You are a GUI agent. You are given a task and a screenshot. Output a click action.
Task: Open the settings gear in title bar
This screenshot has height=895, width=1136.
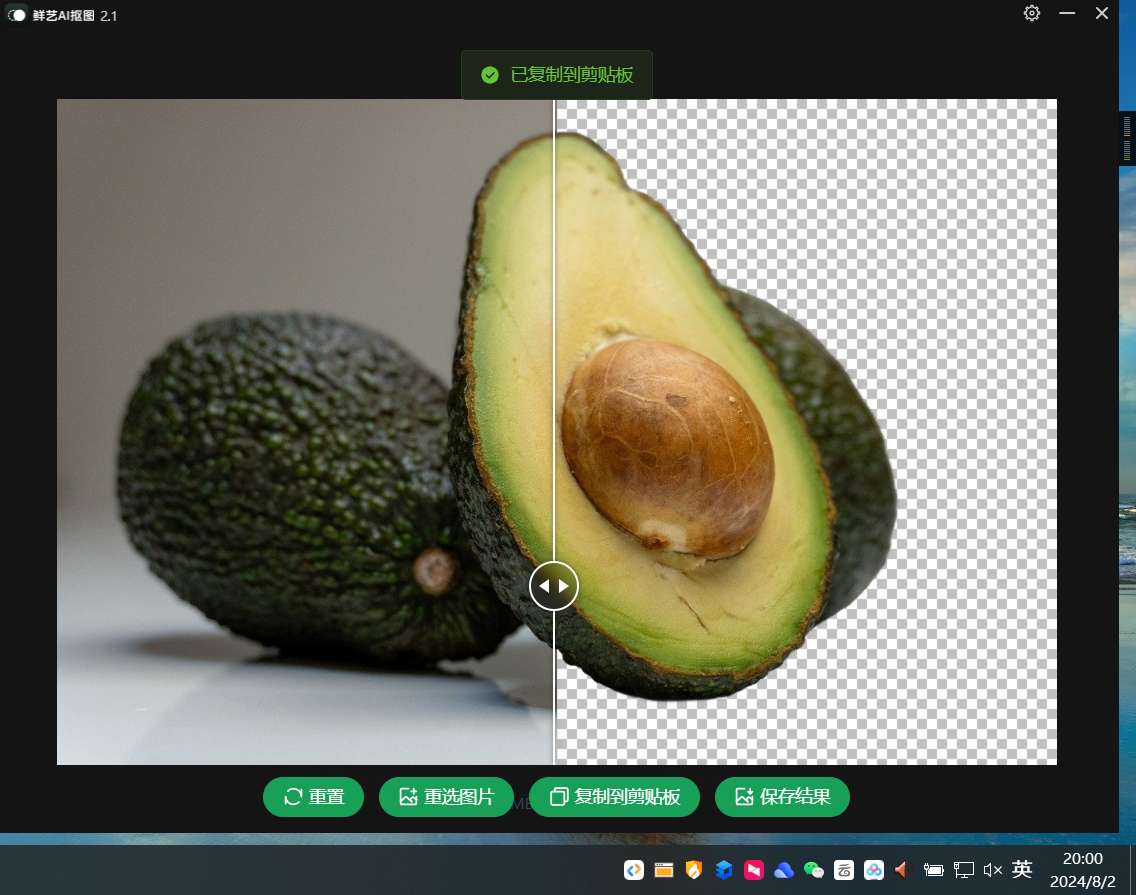(x=1032, y=13)
